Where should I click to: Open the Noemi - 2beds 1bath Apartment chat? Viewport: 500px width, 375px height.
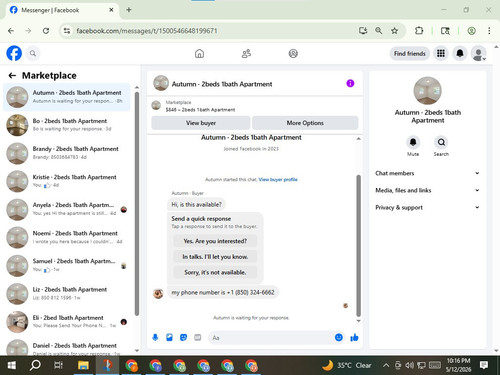(x=67, y=237)
